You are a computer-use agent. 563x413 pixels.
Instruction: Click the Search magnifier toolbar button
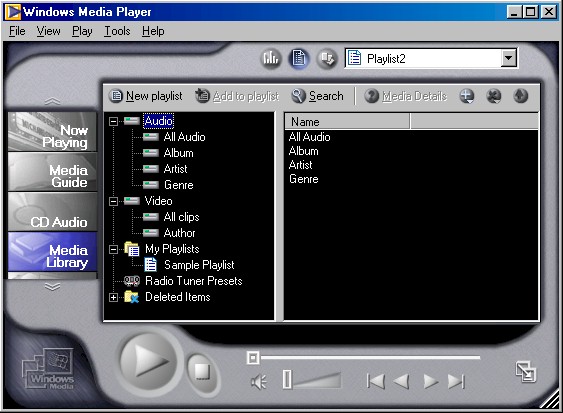coord(317,96)
